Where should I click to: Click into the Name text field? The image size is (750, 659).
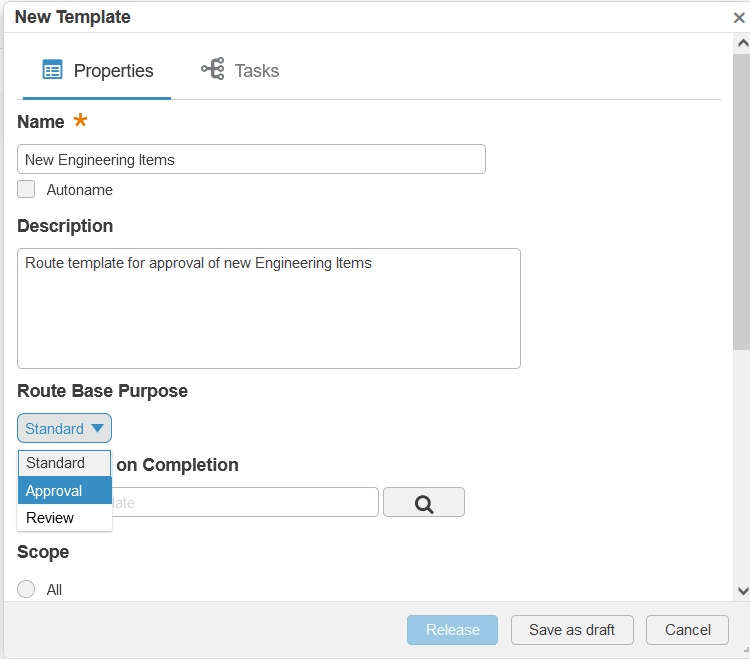[251, 159]
